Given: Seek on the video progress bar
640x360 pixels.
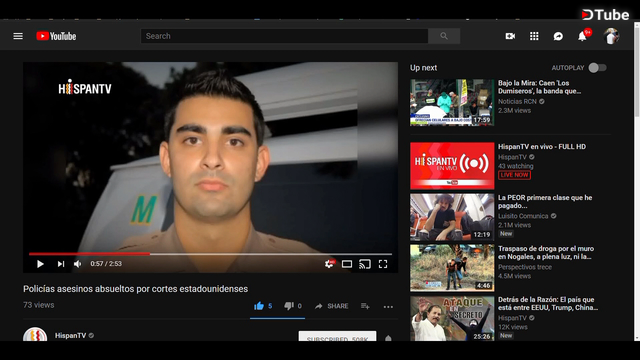Looking at the screenshot, I should pyautogui.click(x=210, y=254).
